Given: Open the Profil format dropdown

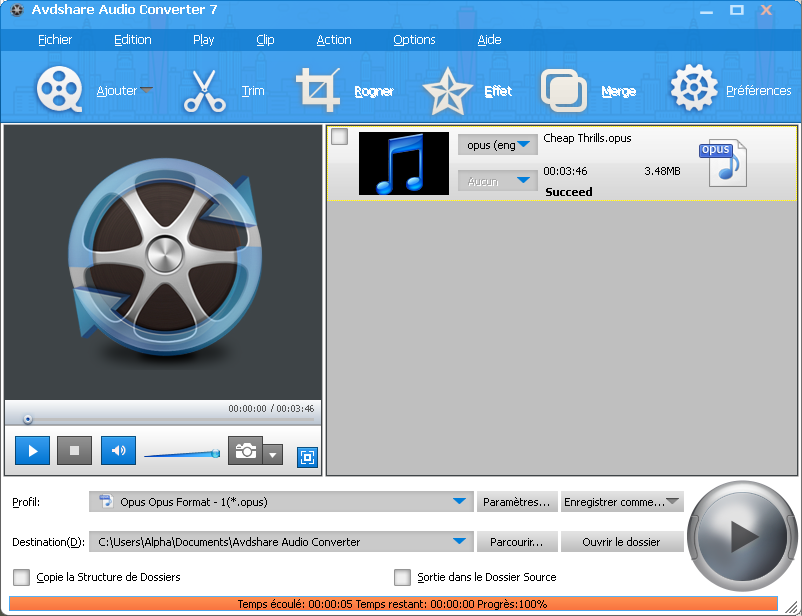Looking at the screenshot, I should [281, 501].
